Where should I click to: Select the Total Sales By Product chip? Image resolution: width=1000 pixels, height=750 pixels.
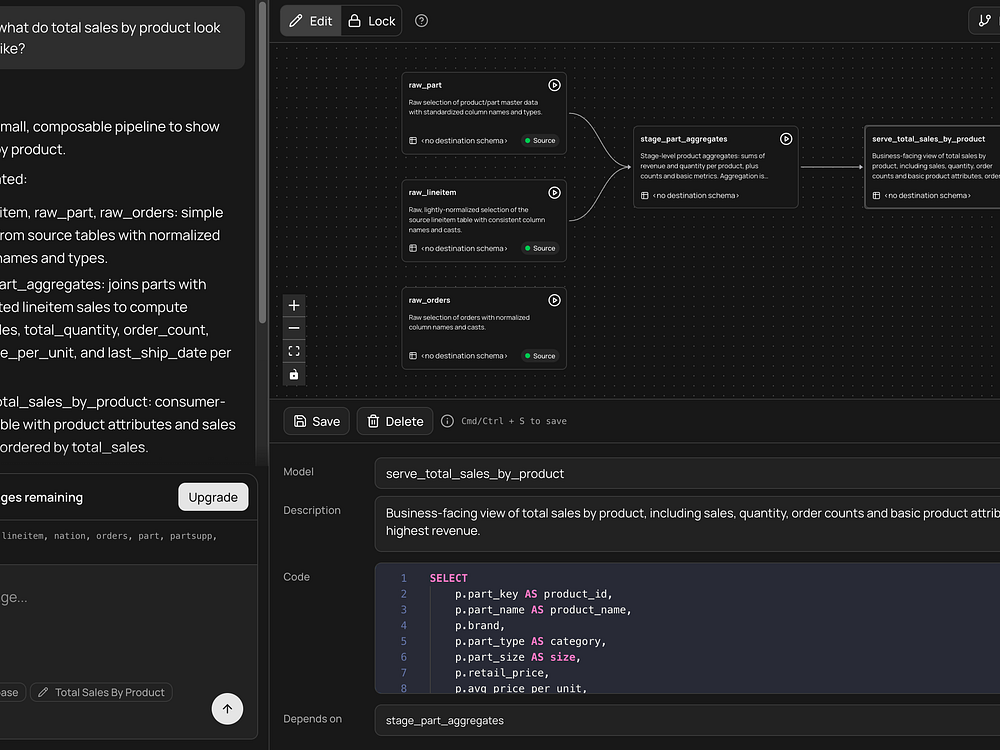pos(101,692)
